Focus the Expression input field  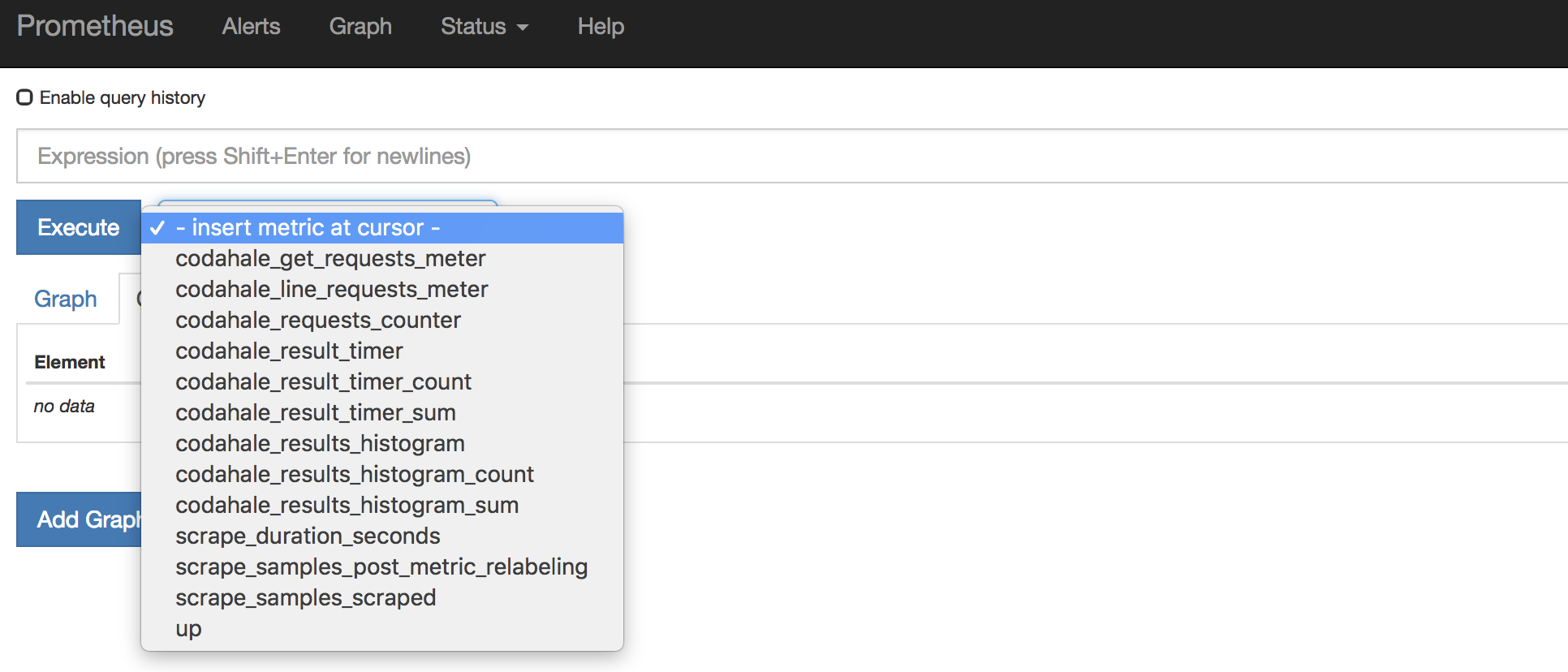point(792,156)
